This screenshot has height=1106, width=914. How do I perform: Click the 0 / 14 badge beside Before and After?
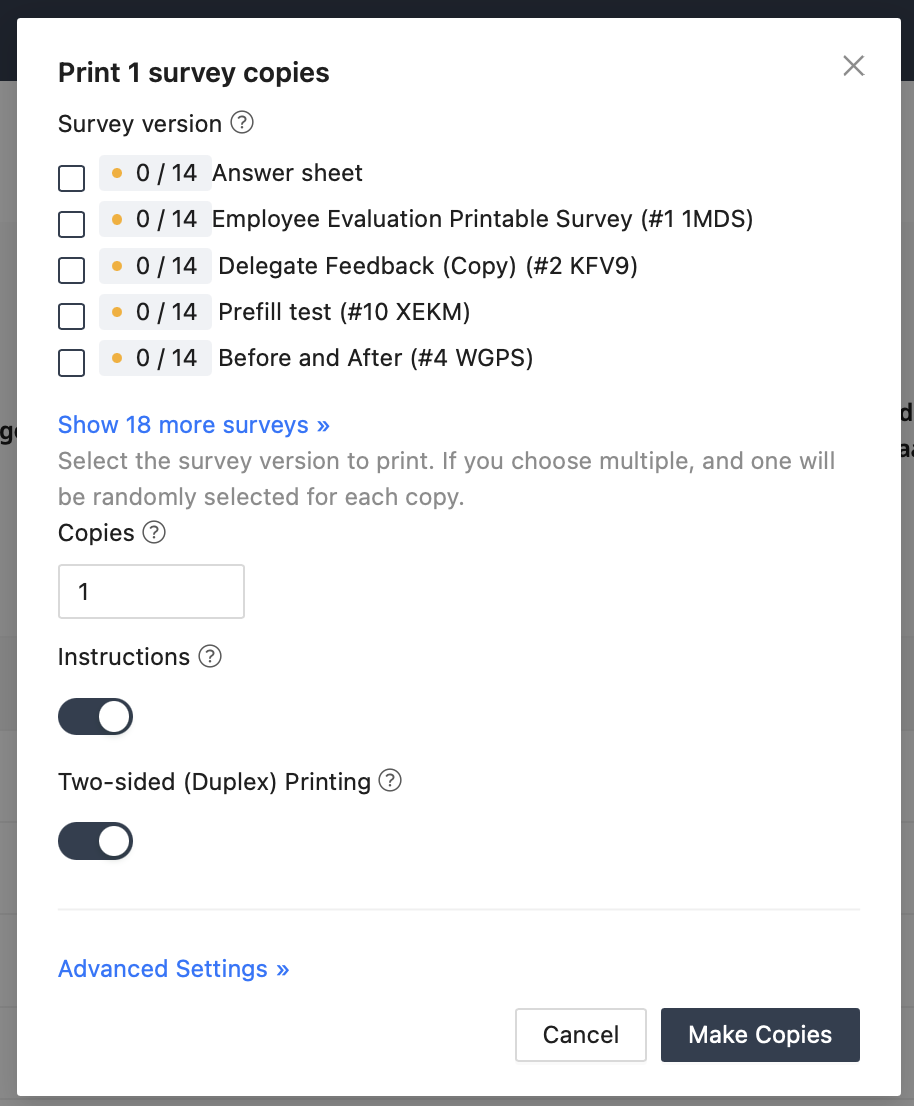pos(155,358)
